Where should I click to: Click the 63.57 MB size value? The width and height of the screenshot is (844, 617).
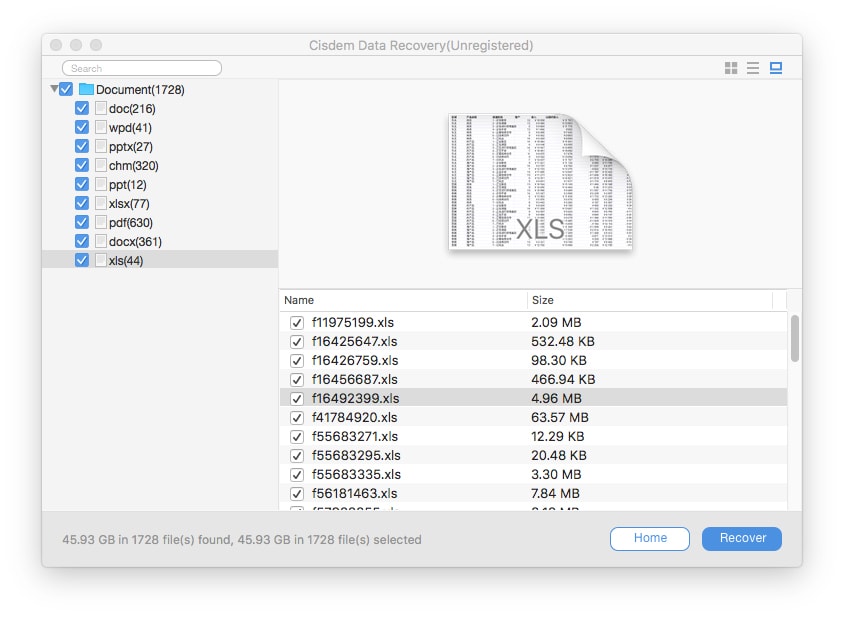560,417
